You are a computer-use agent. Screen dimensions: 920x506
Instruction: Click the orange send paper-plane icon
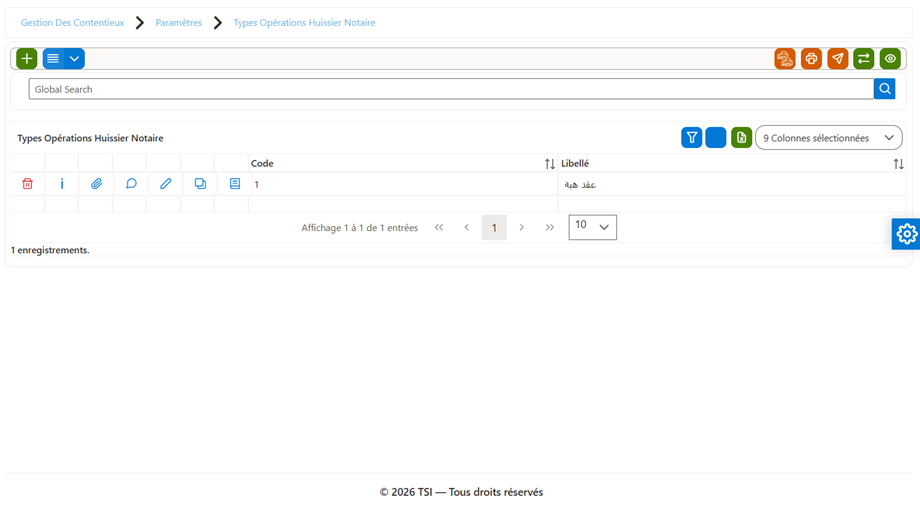tap(838, 59)
